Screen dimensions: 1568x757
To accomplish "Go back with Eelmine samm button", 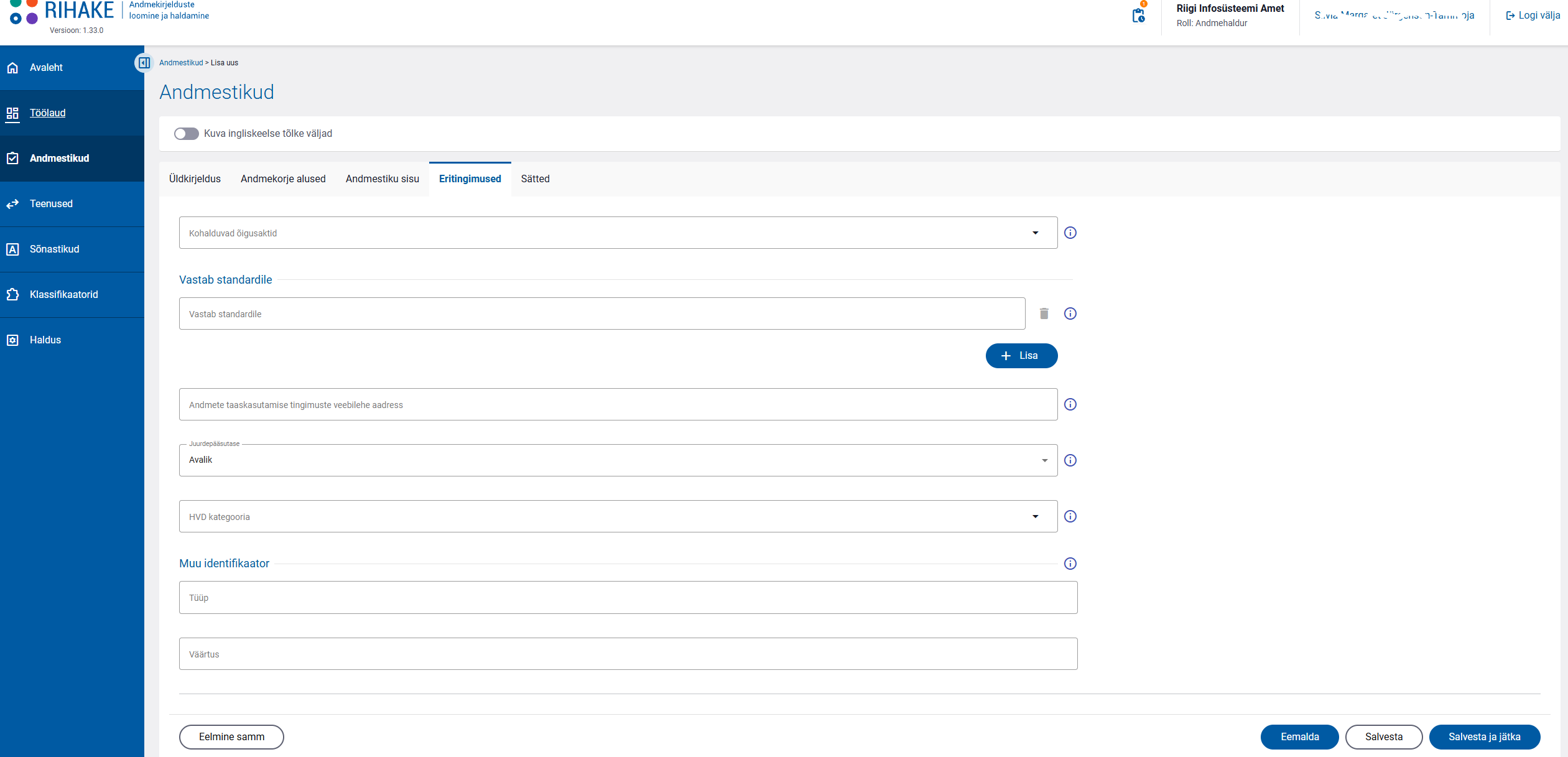I will [x=231, y=737].
